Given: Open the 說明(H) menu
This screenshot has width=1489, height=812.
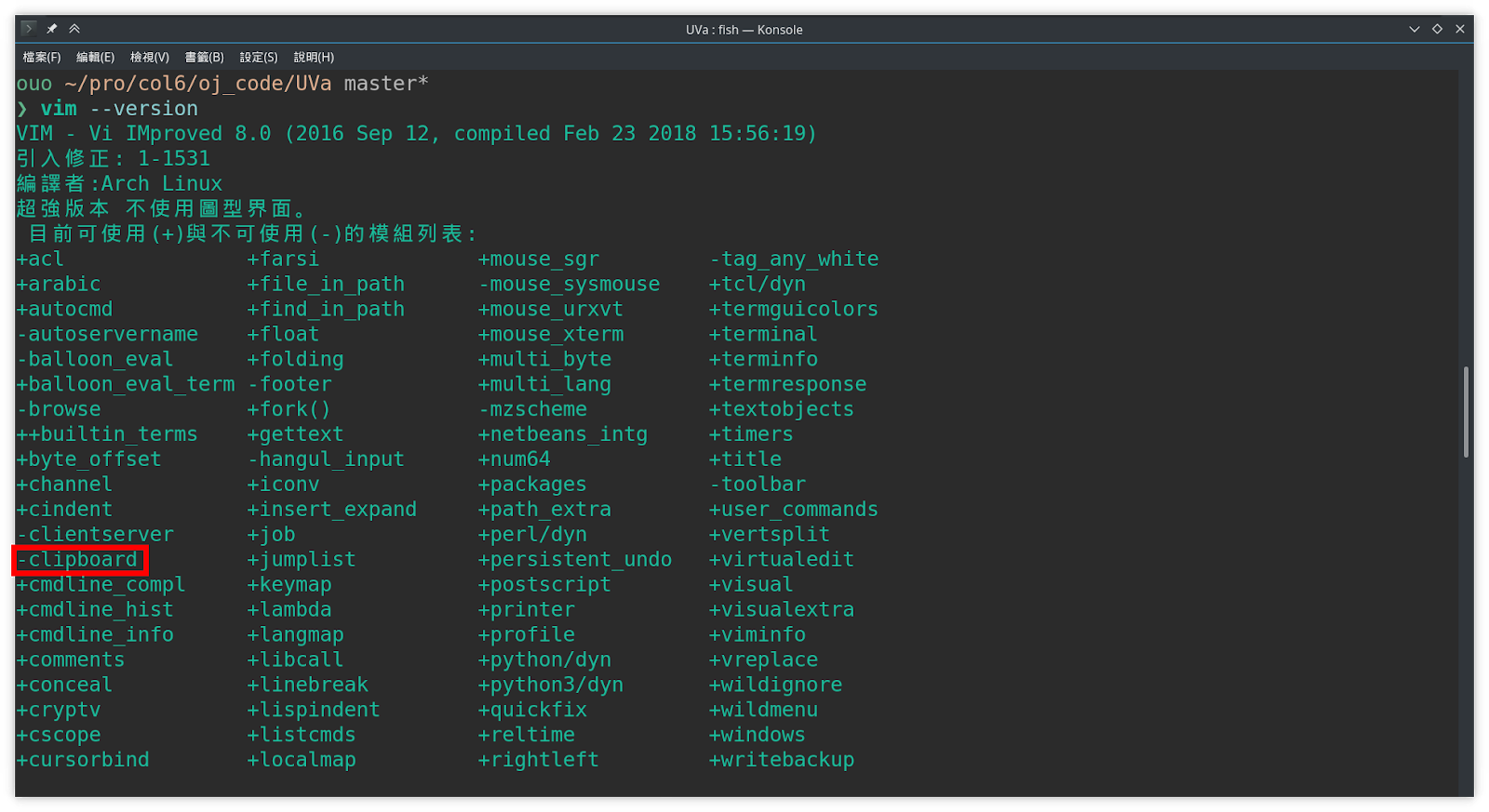Looking at the screenshot, I should point(314,58).
